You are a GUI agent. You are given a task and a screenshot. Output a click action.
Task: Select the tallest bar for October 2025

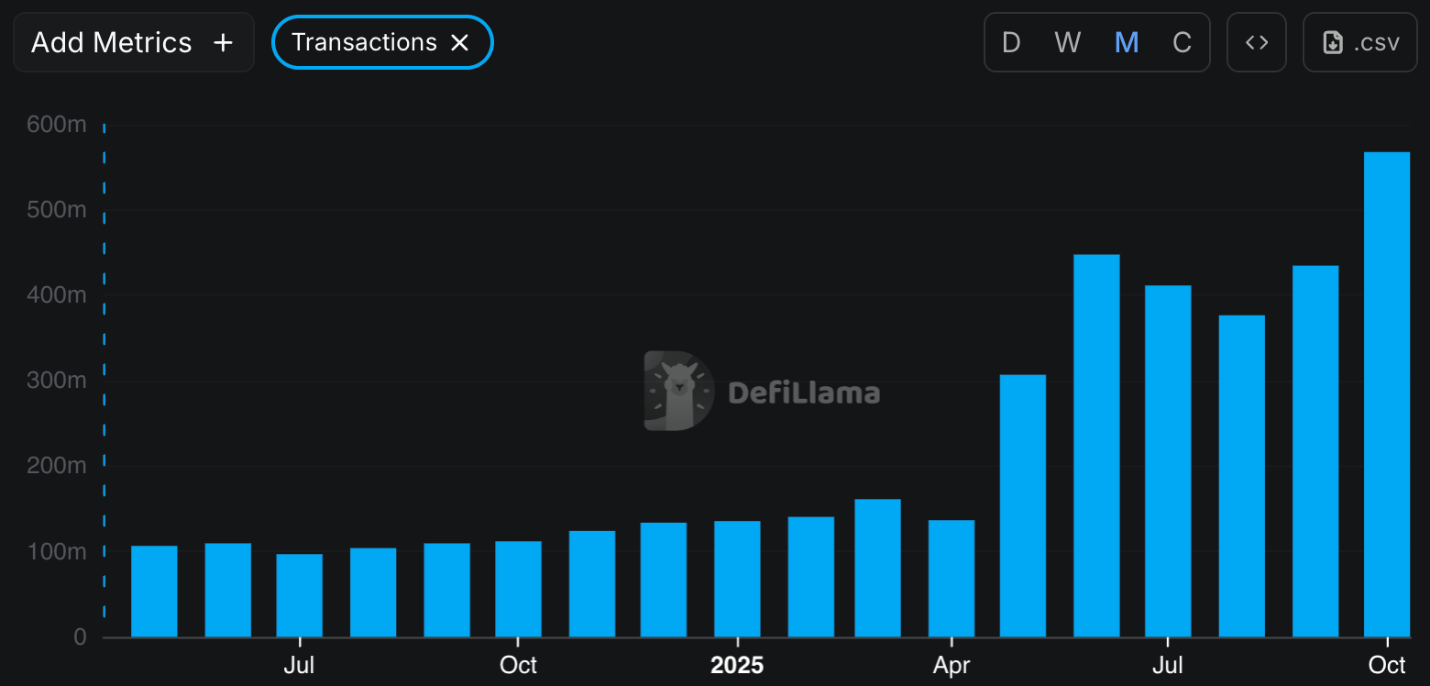click(x=1387, y=395)
